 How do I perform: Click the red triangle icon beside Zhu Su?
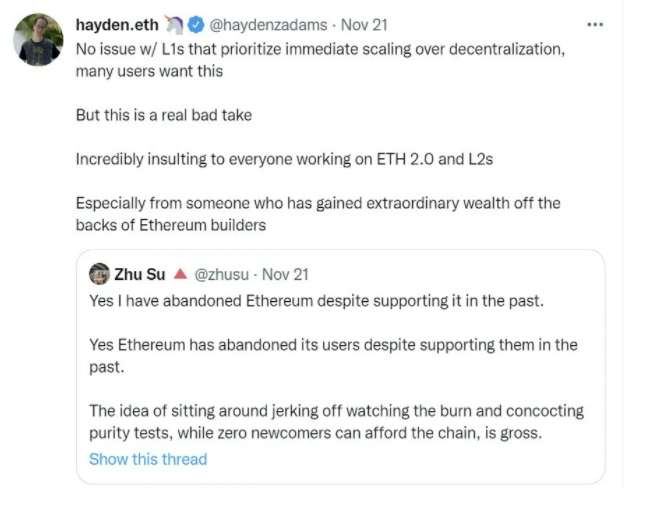coord(180,274)
